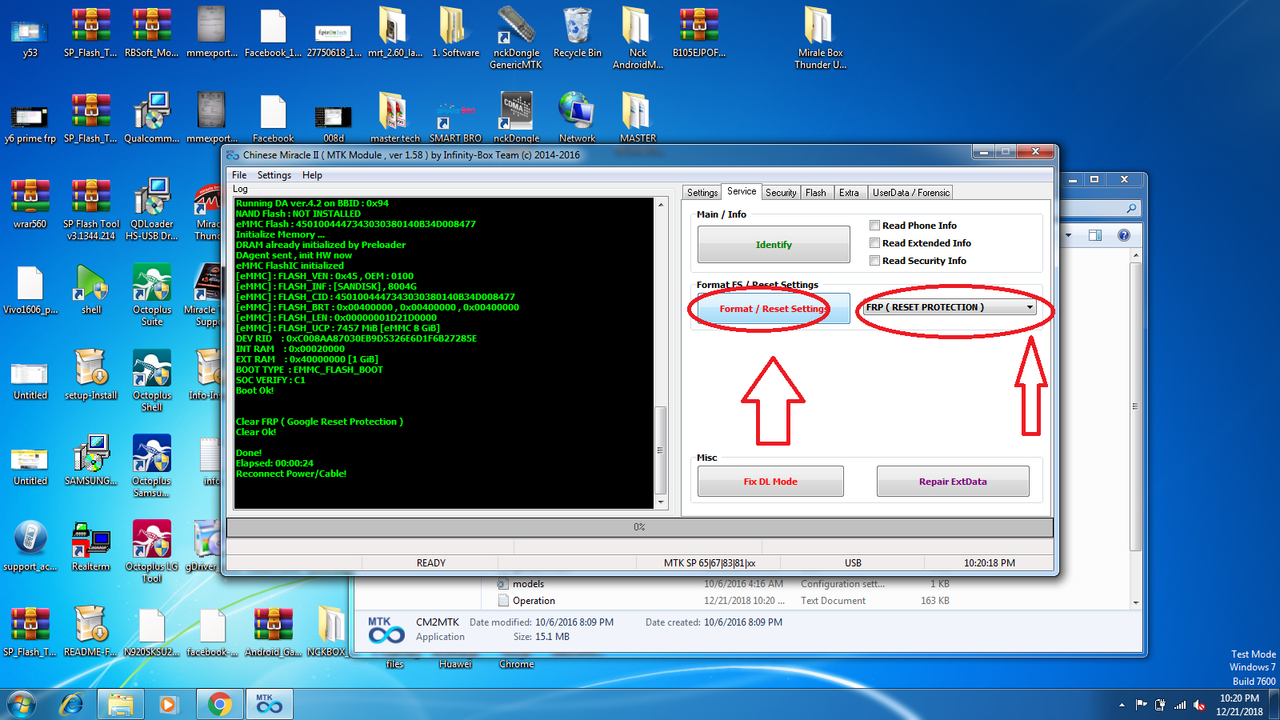Open the FRP (RESET PROTECTION) dropdown

pyautogui.click(x=949, y=307)
